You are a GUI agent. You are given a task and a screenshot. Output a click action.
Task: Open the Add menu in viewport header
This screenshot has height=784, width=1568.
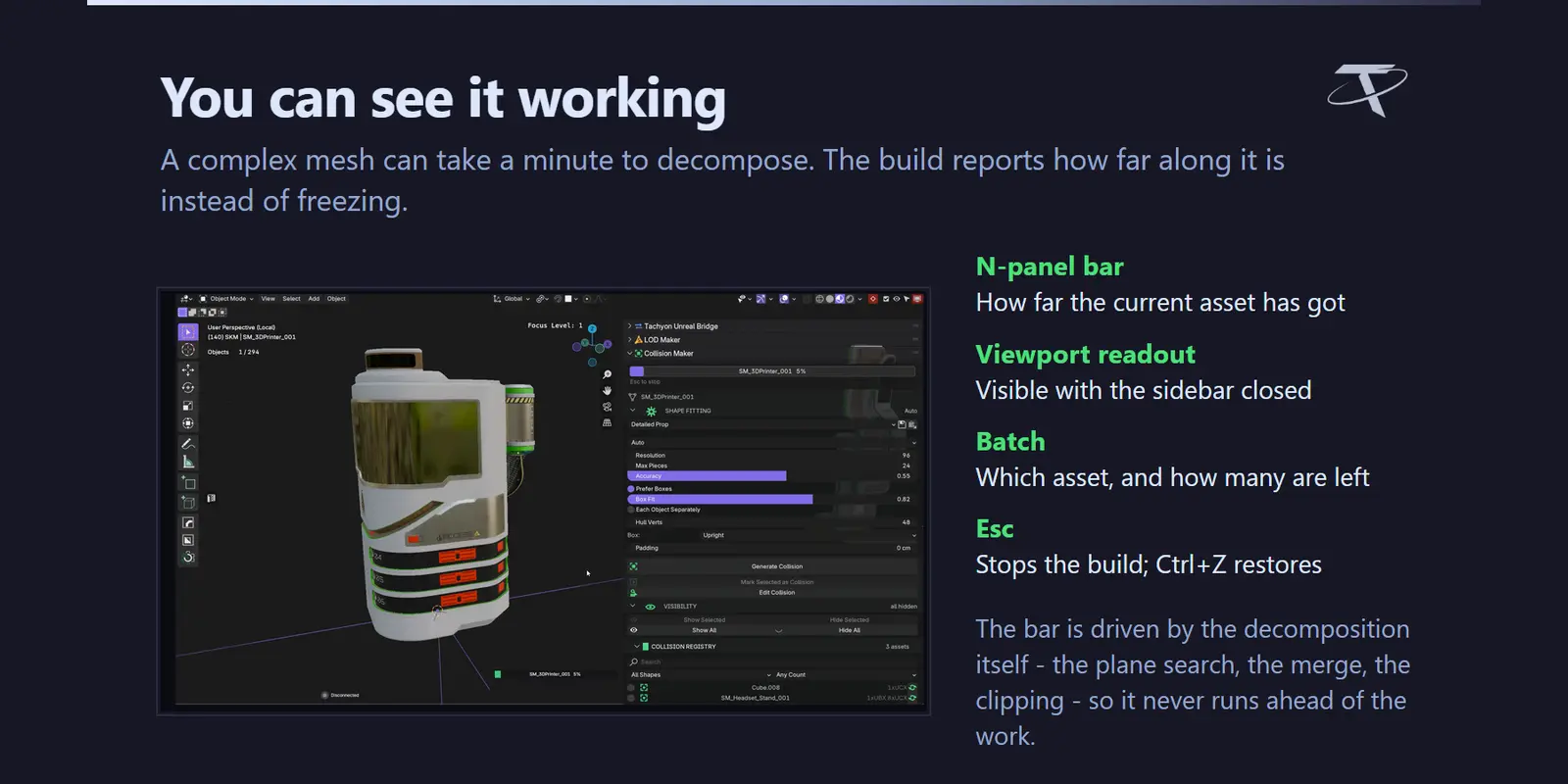314,299
